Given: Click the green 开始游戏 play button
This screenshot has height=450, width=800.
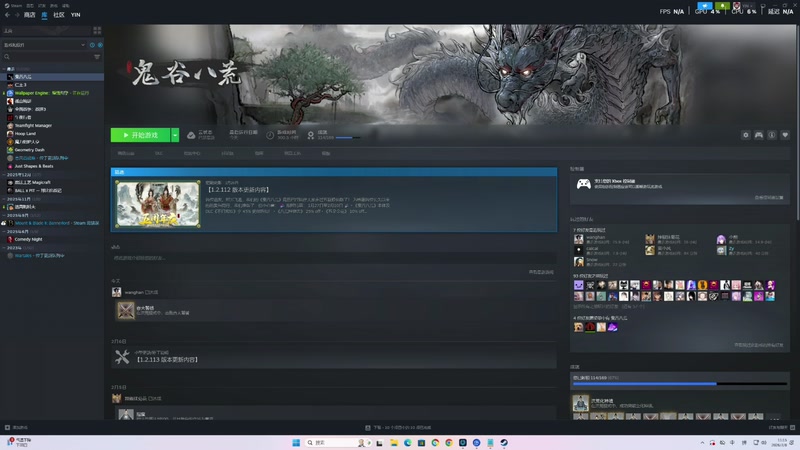Looking at the screenshot, I should (x=140, y=135).
